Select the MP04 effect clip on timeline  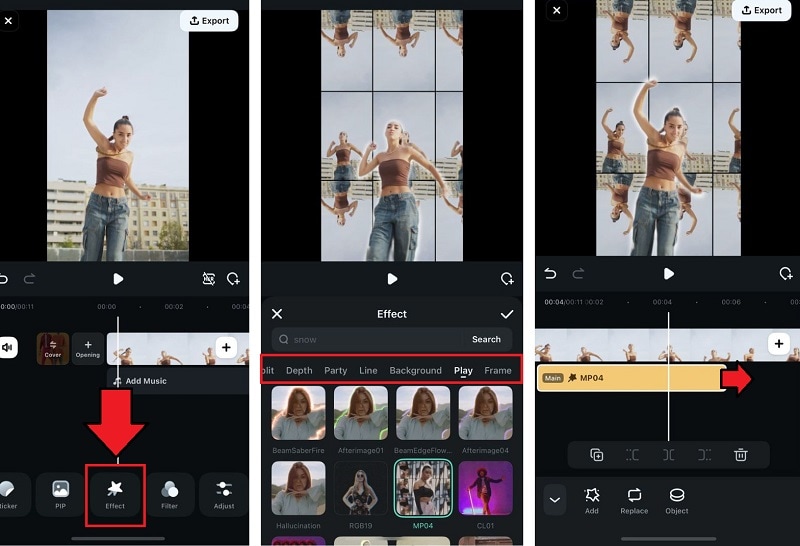coord(632,378)
